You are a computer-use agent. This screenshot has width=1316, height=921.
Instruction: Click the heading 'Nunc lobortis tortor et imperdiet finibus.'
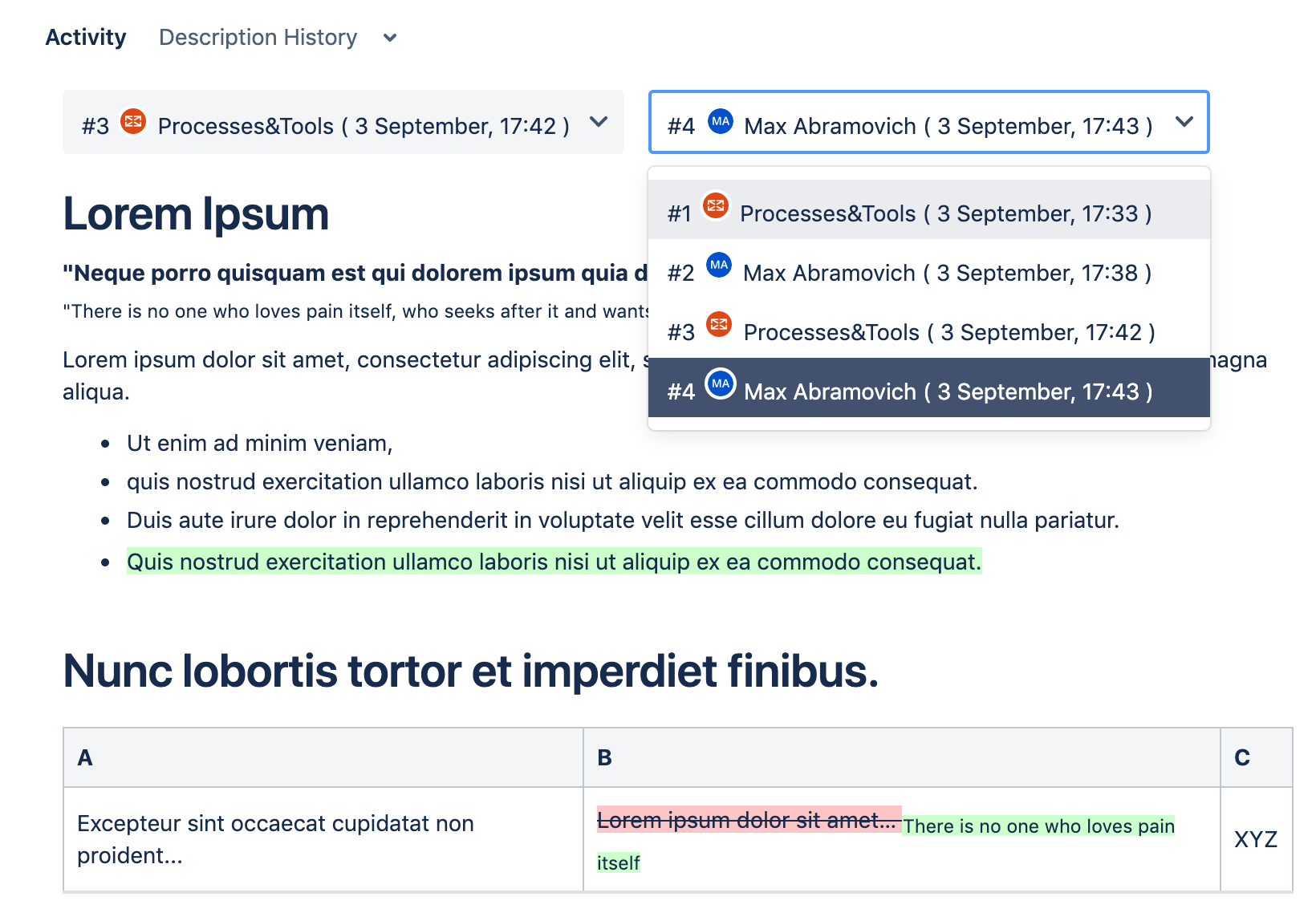pyautogui.click(x=471, y=671)
